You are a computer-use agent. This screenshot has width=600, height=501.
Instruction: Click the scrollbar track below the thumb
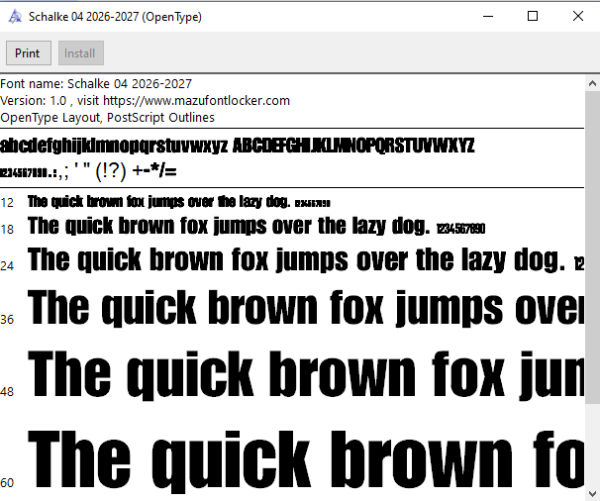[x=592, y=444]
